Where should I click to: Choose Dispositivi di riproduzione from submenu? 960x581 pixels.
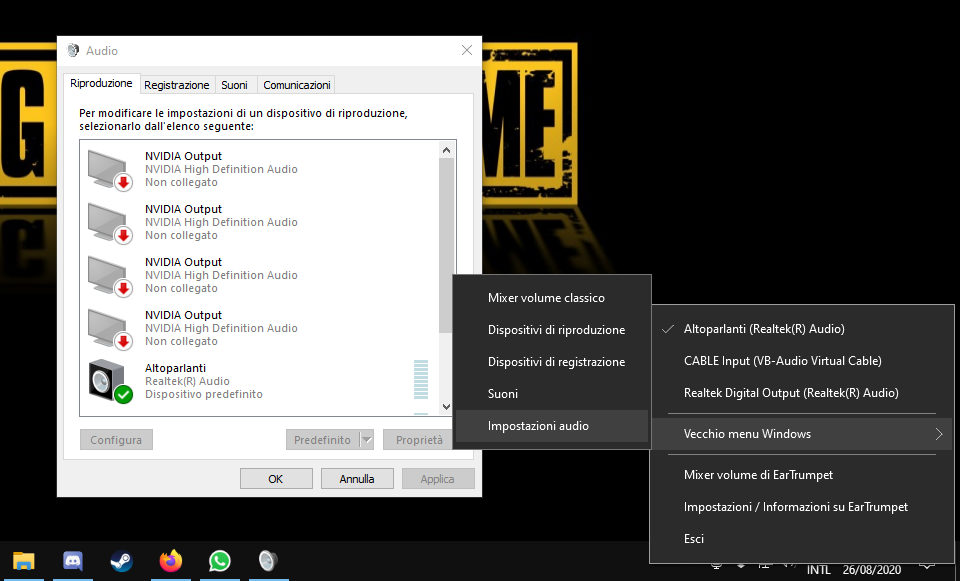click(x=552, y=330)
